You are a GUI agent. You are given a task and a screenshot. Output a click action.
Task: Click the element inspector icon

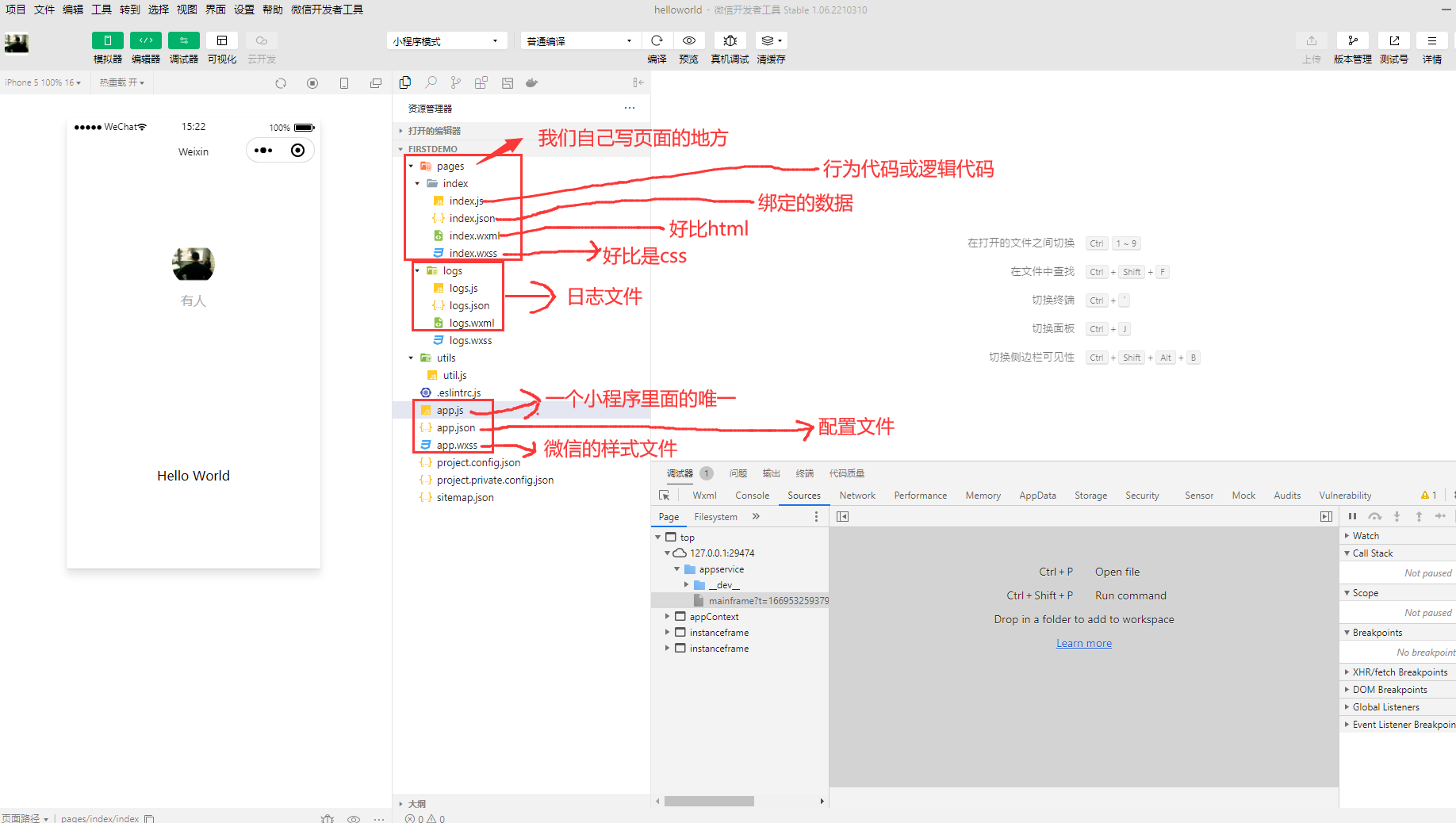tap(665, 496)
